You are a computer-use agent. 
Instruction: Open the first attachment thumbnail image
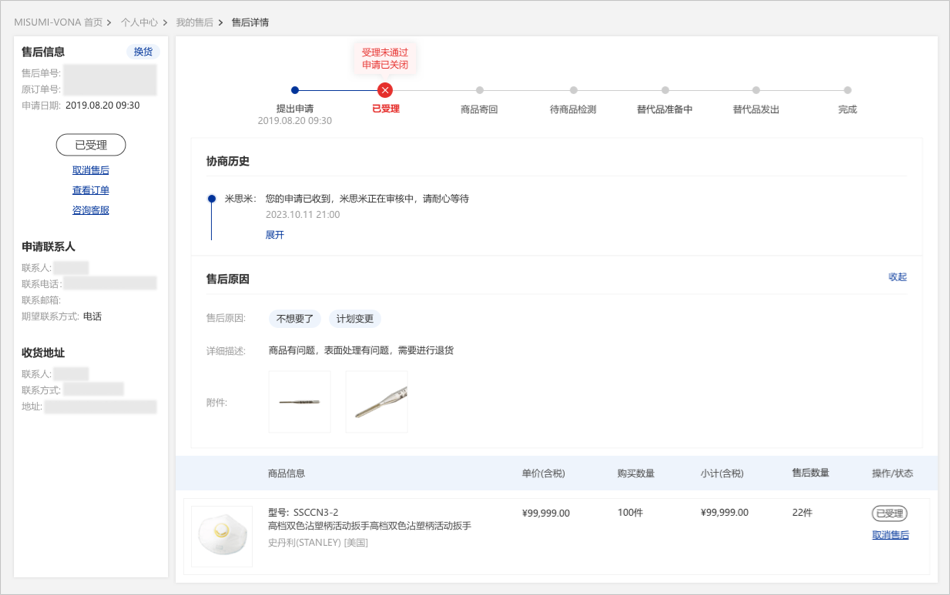tap(299, 402)
